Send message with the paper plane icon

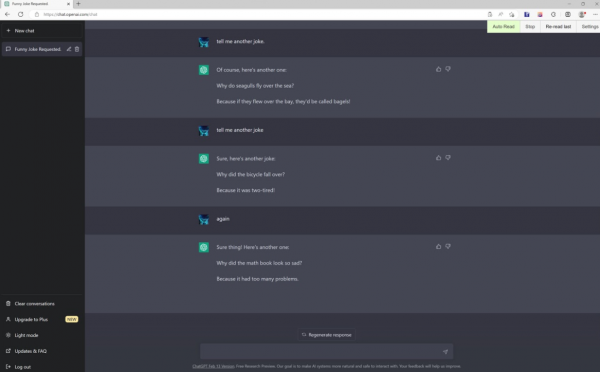445,352
